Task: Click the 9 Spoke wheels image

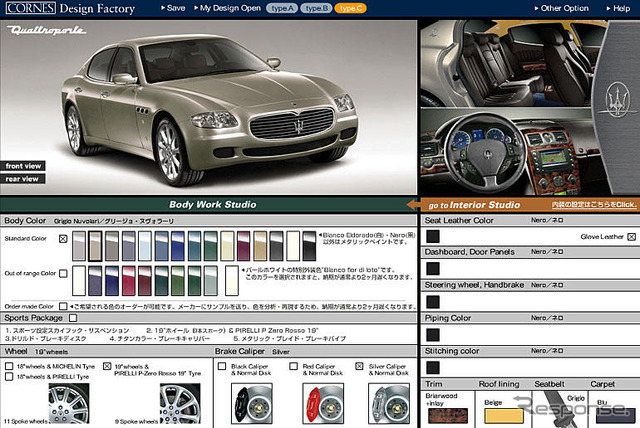Action: coord(180,404)
